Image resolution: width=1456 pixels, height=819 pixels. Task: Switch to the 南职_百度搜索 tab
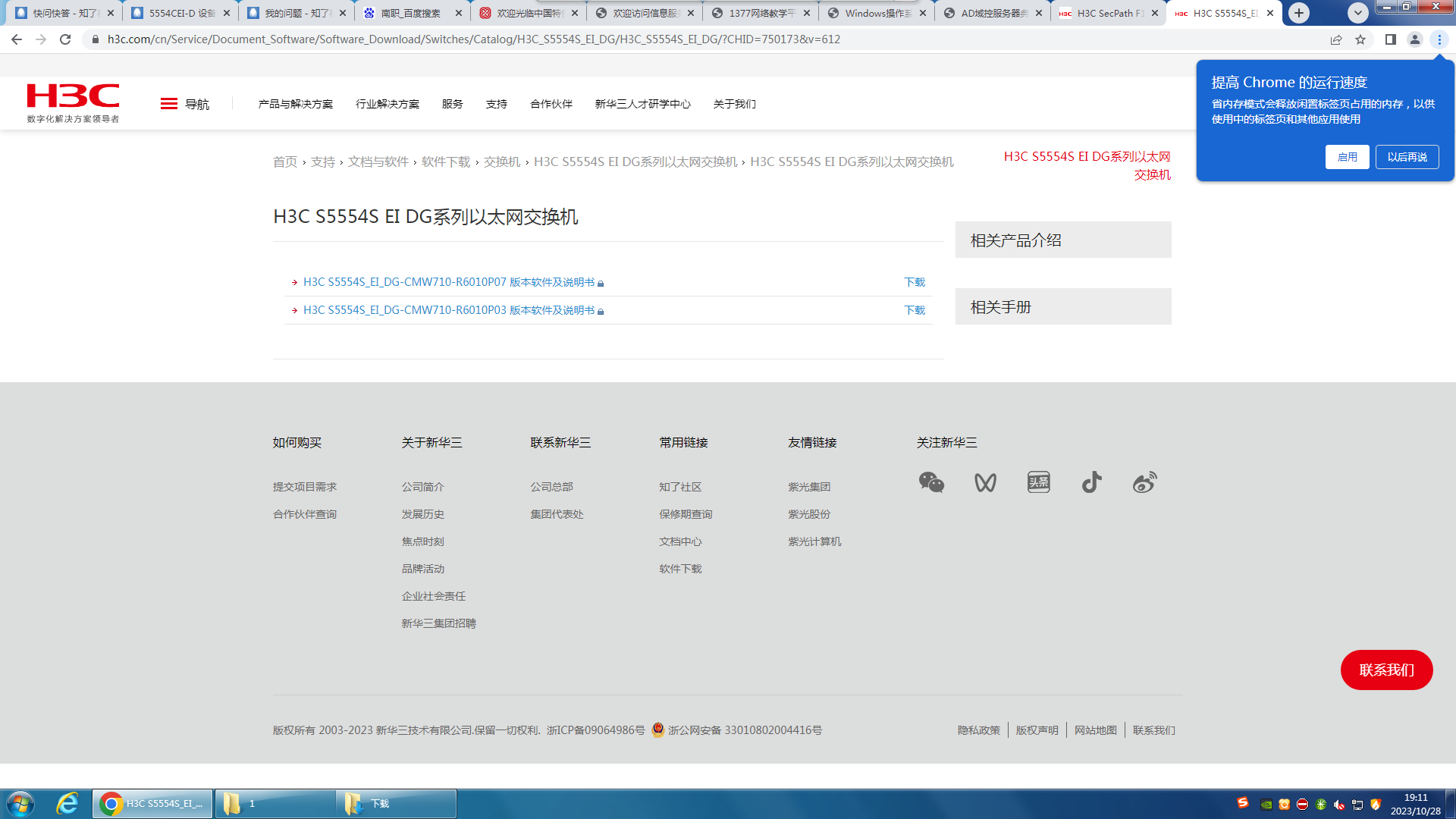coord(410,13)
